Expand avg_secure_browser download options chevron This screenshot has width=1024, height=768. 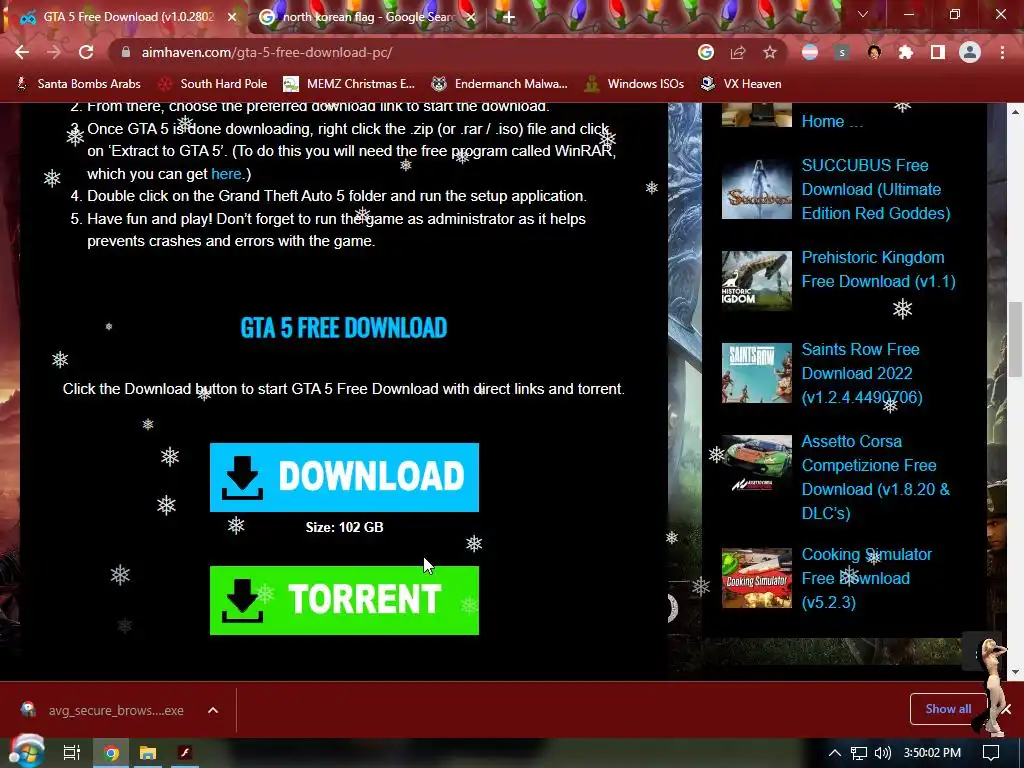coord(213,710)
